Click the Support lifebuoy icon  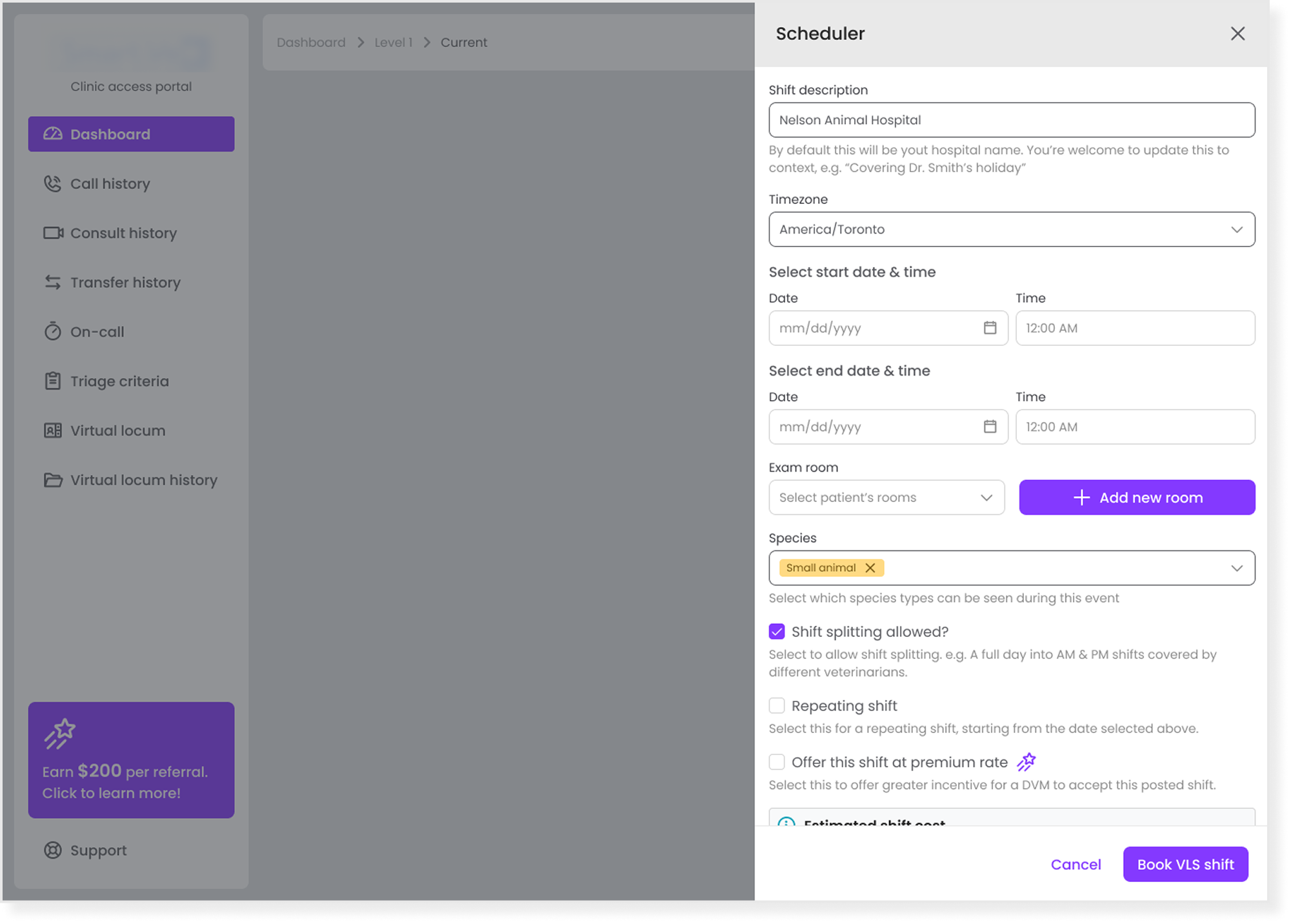(52, 850)
